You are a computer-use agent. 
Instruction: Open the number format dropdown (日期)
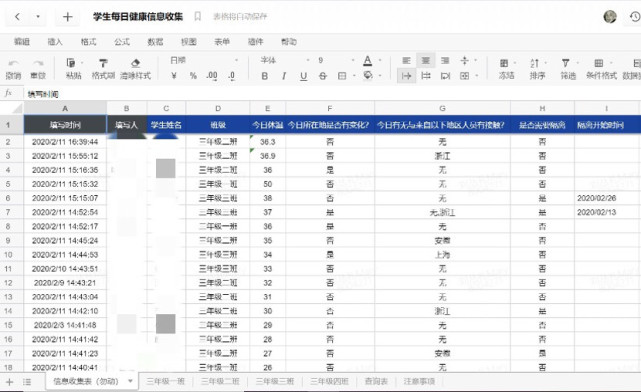(204, 60)
